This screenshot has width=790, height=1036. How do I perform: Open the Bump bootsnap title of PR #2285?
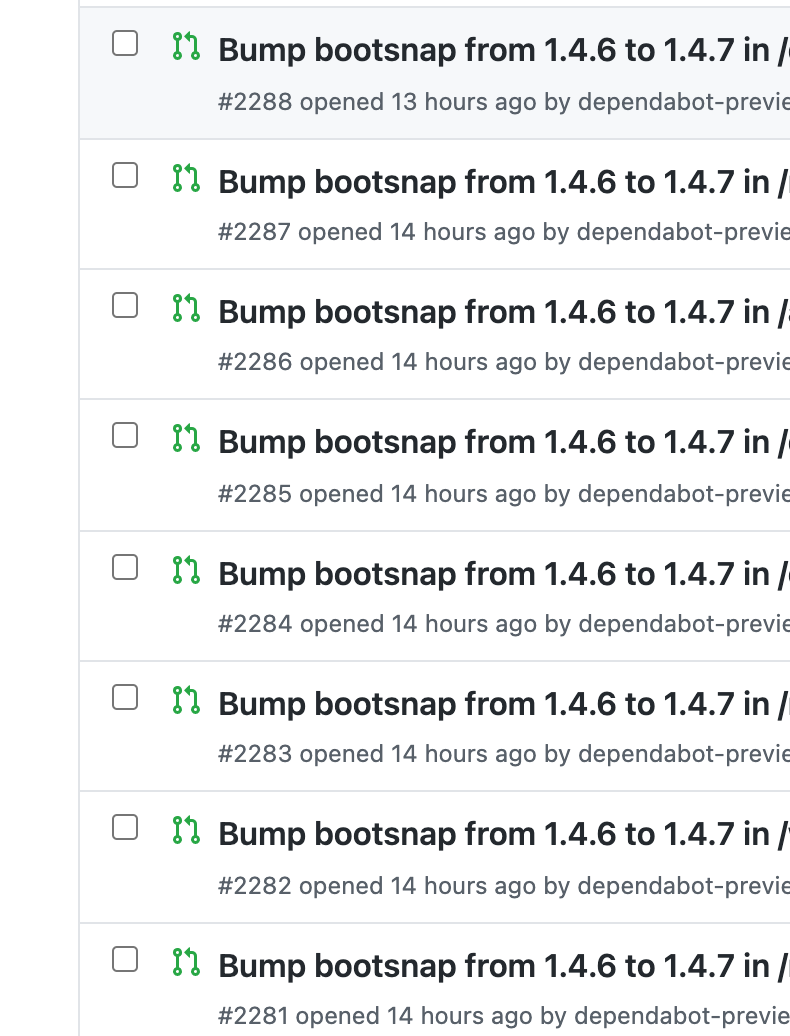click(x=504, y=443)
